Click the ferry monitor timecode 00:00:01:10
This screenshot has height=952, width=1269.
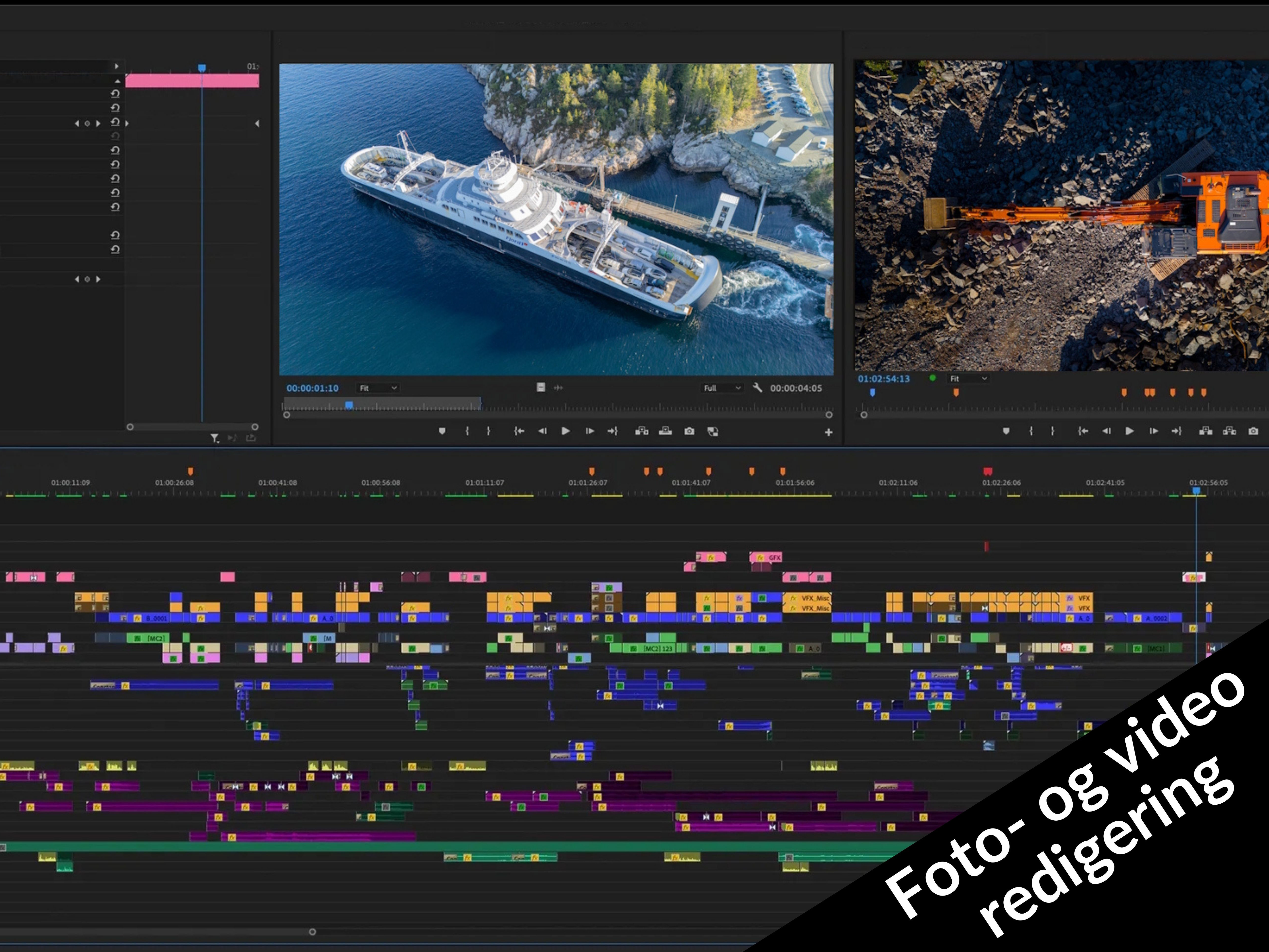click(x=313, y=388)
